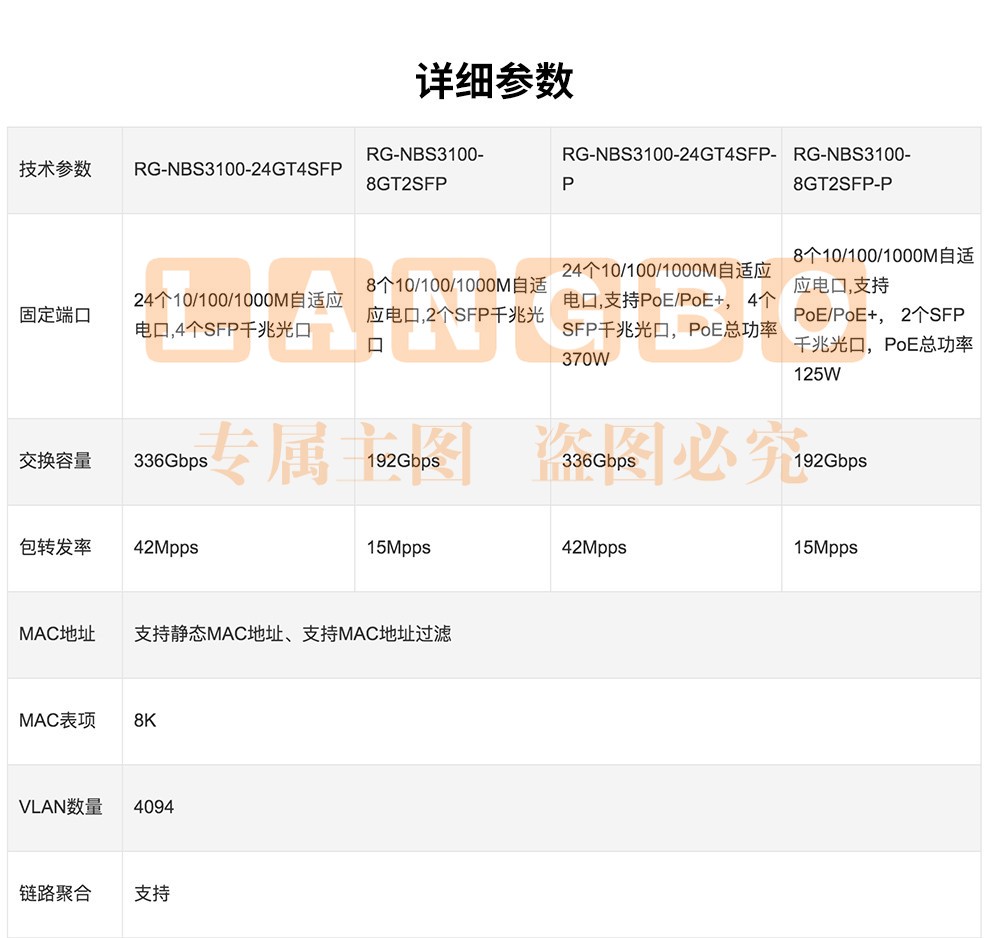Select the 技术参数 header cell
Viewport: 990px width, 938px height.
click(x=55, y=169)
